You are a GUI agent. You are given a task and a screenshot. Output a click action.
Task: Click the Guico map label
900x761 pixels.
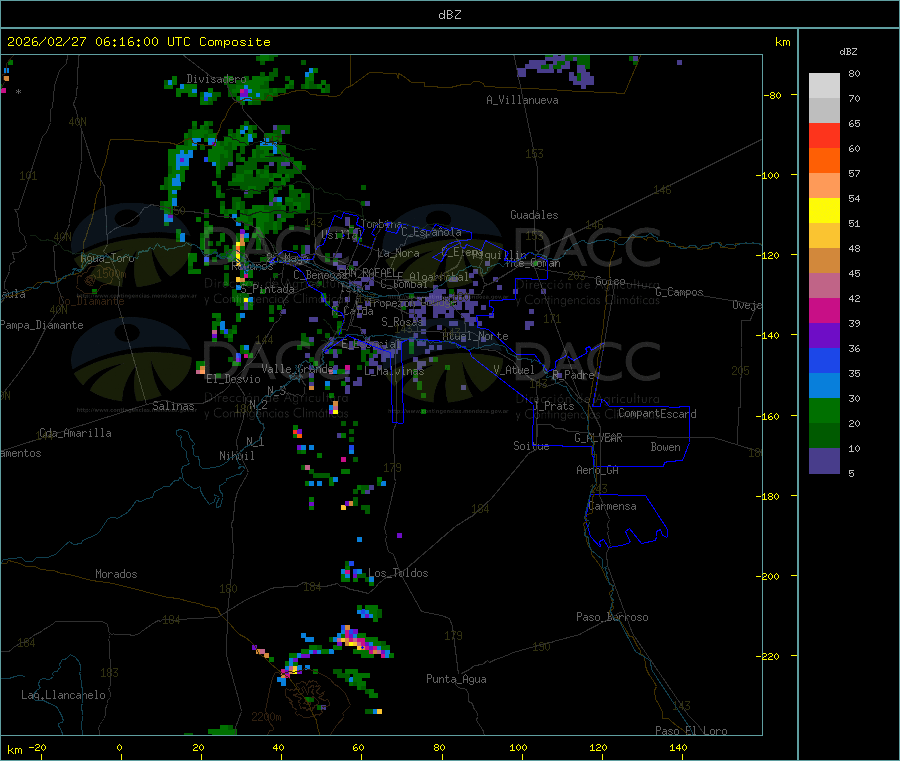click(610, 281)
